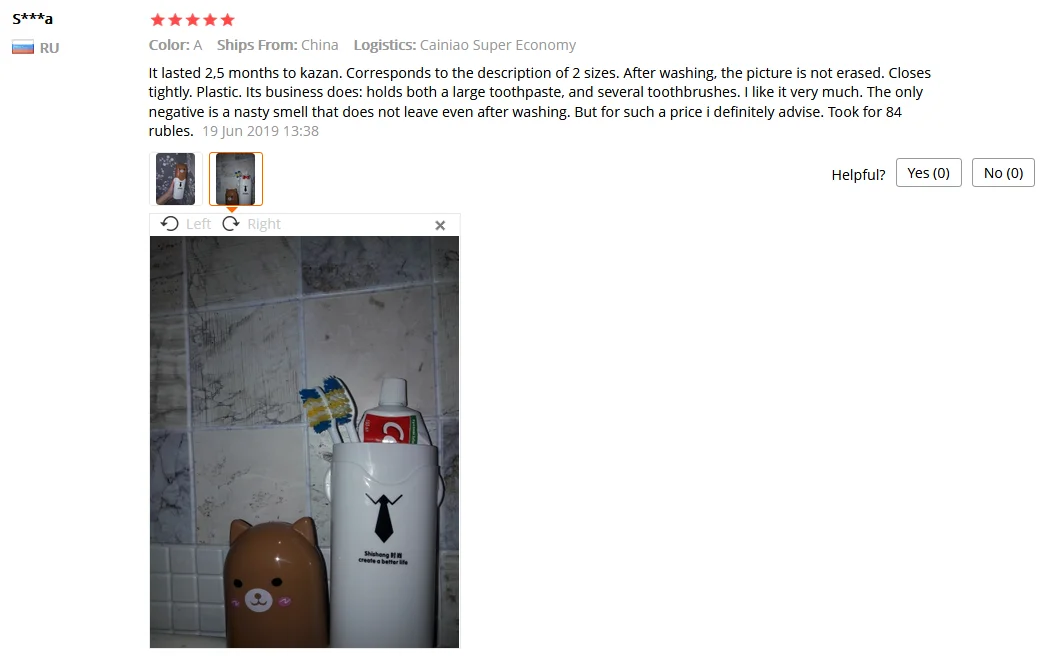Click the review date 19 Jun 2019
1055x656 pixels.
(260, 131)
